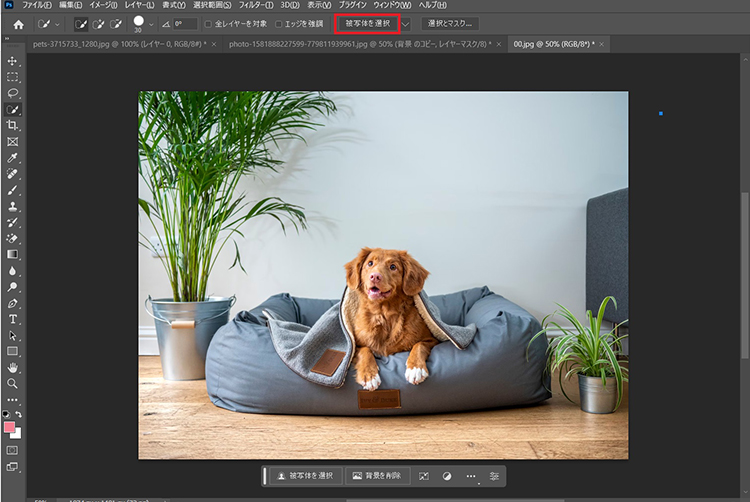
Task: Select the Clone Stamp tool
Action: coord(12,207)
